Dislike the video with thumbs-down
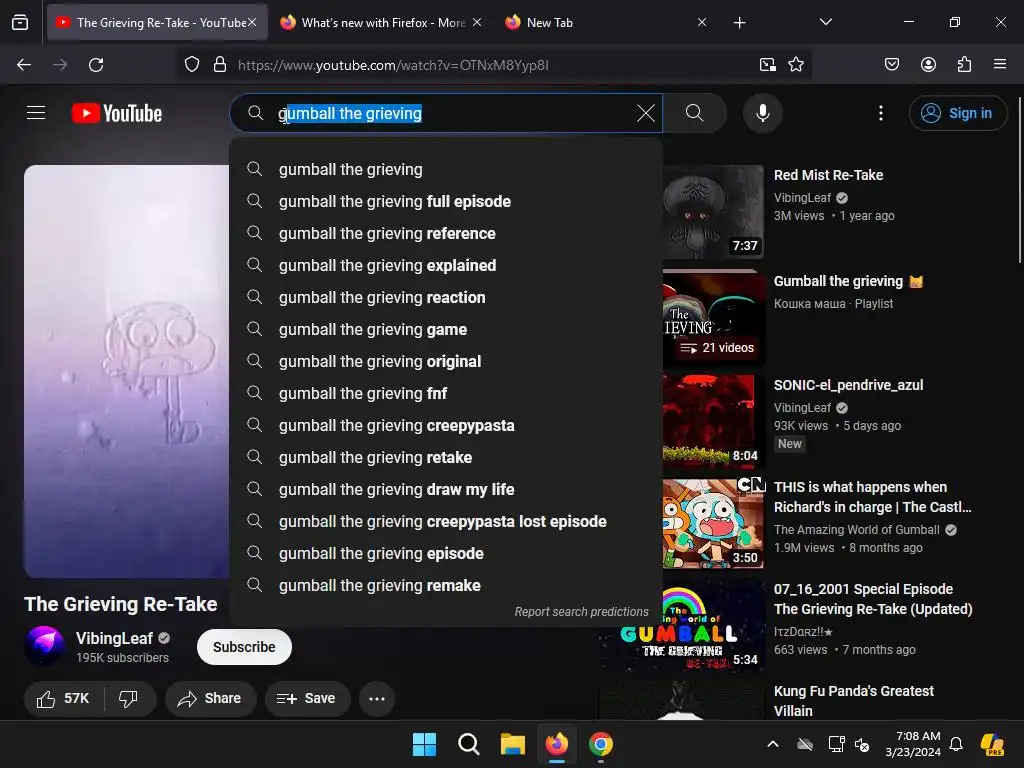Screen dimensions: 1024x768 click(129, 698)
